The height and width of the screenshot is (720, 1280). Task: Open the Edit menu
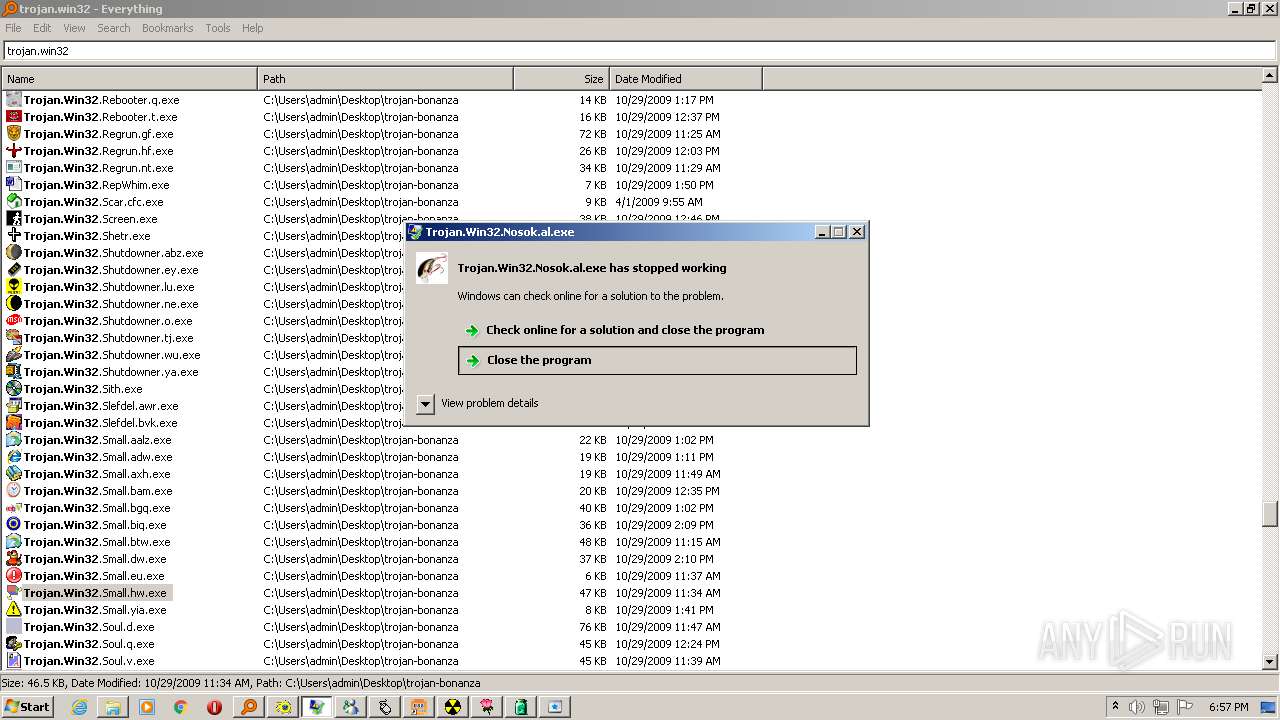42,28
